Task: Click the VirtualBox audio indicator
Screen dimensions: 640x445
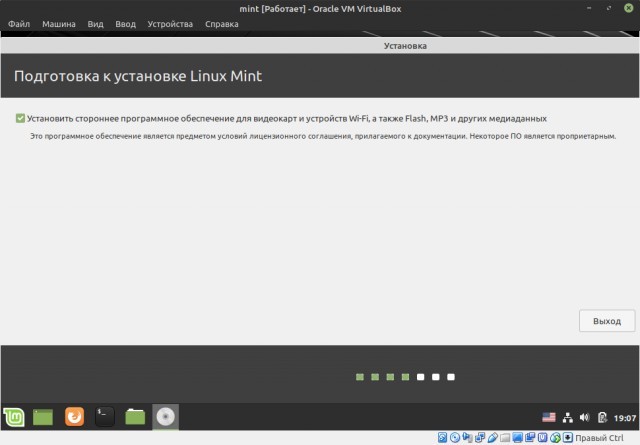Action: [467, 438]
